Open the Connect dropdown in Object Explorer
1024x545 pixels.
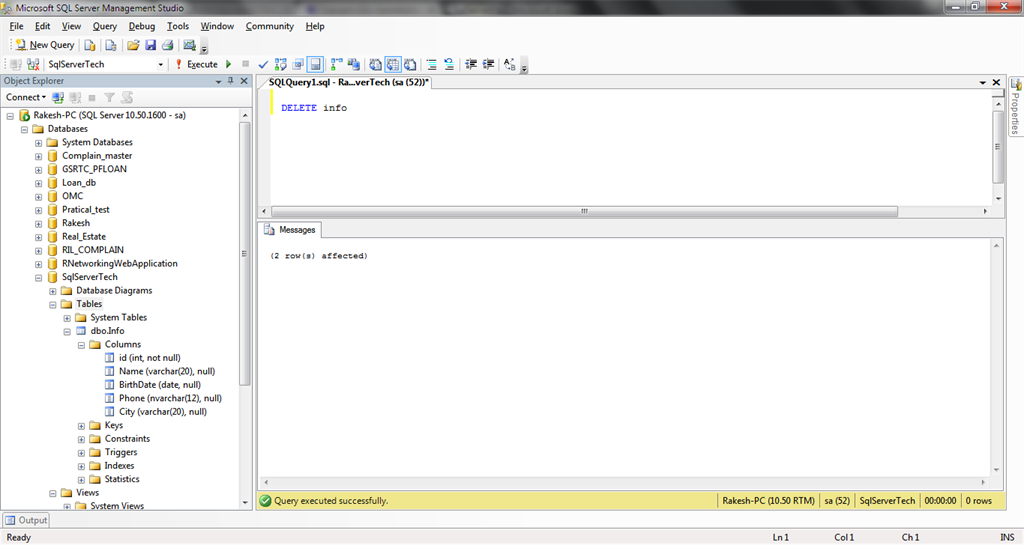[26, 97]
